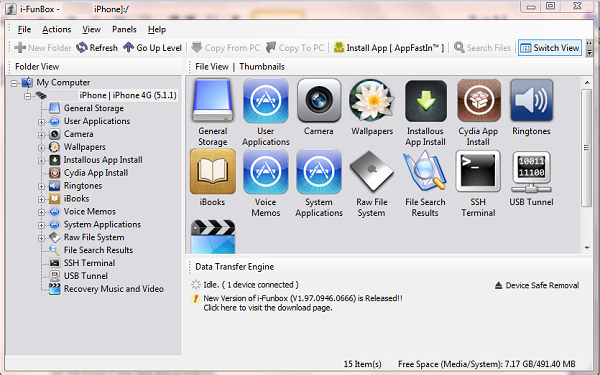600x375 pixels.
Task: Expand the Camera tree node
Action: pyautogui.click(x=41, y=135)
